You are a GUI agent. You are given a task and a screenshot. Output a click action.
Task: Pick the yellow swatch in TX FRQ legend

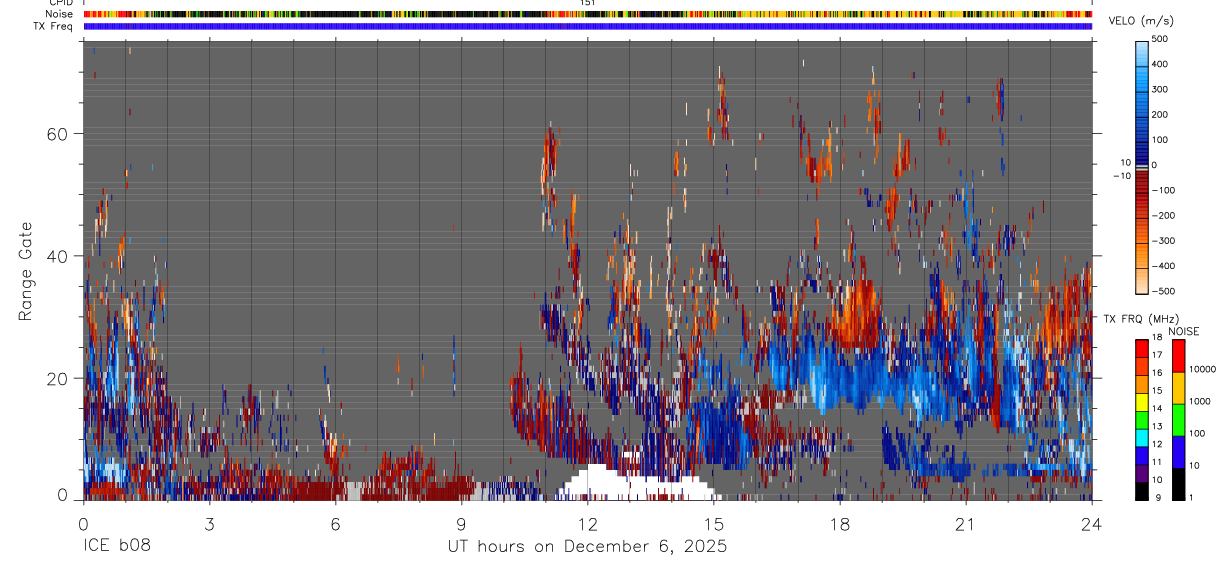(x=1143, y=400)
